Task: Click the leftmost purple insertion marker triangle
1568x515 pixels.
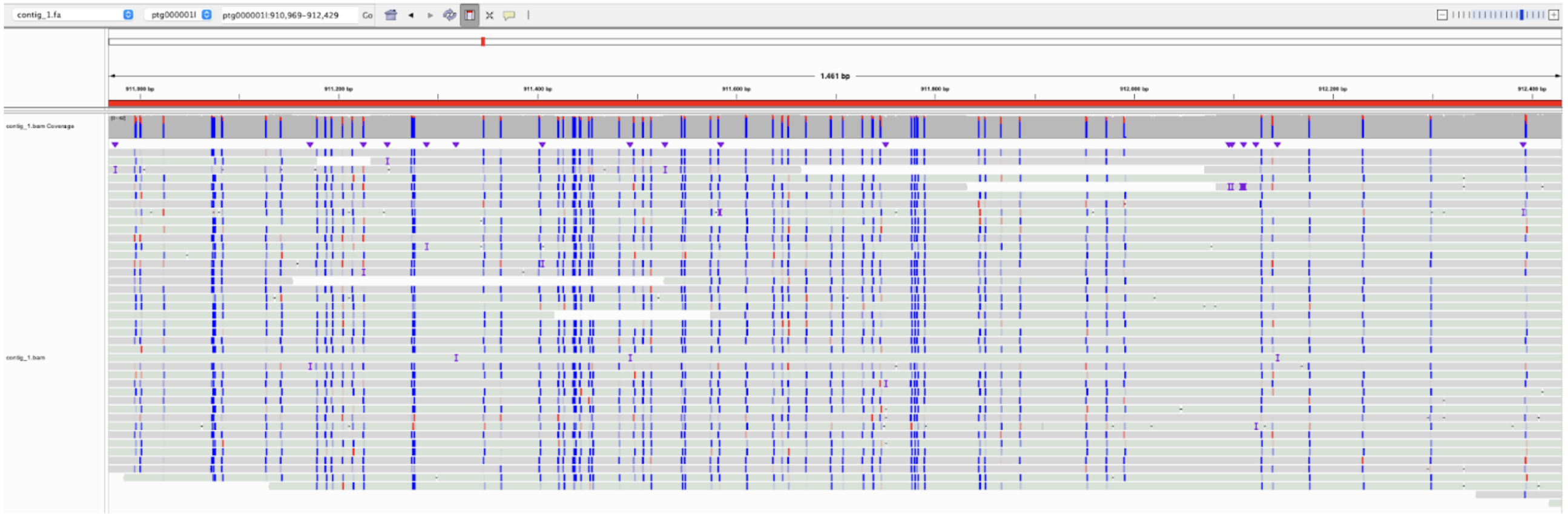Action: click(115, 144)
